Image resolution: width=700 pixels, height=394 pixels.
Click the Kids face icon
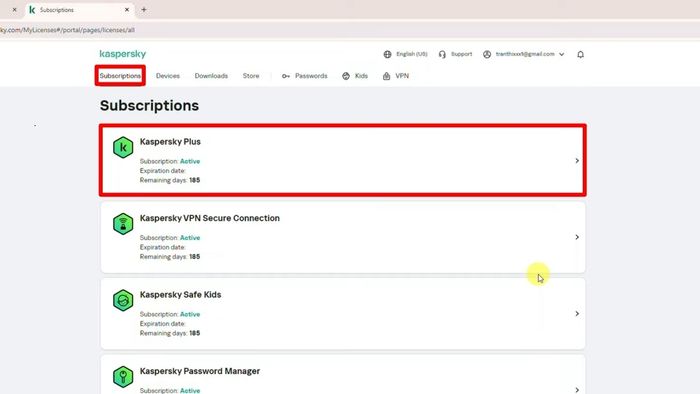[346, 76]
